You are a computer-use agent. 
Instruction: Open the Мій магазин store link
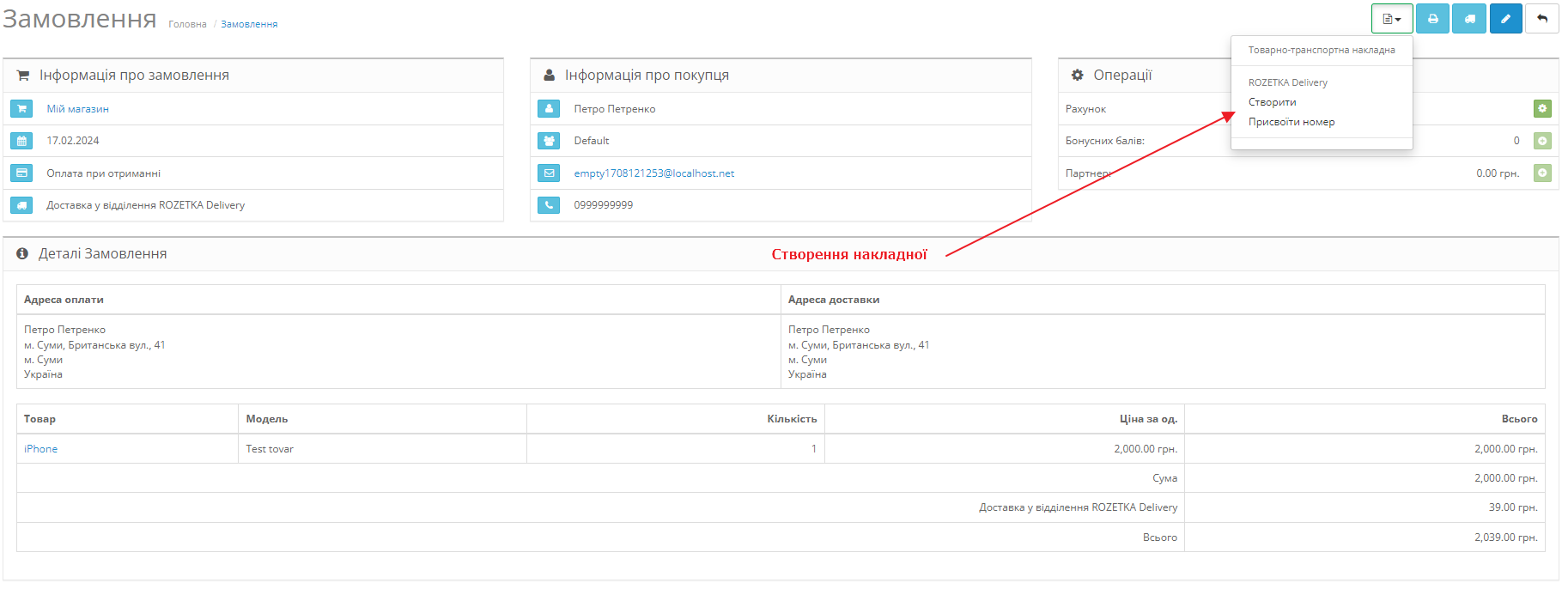[77, 109]
